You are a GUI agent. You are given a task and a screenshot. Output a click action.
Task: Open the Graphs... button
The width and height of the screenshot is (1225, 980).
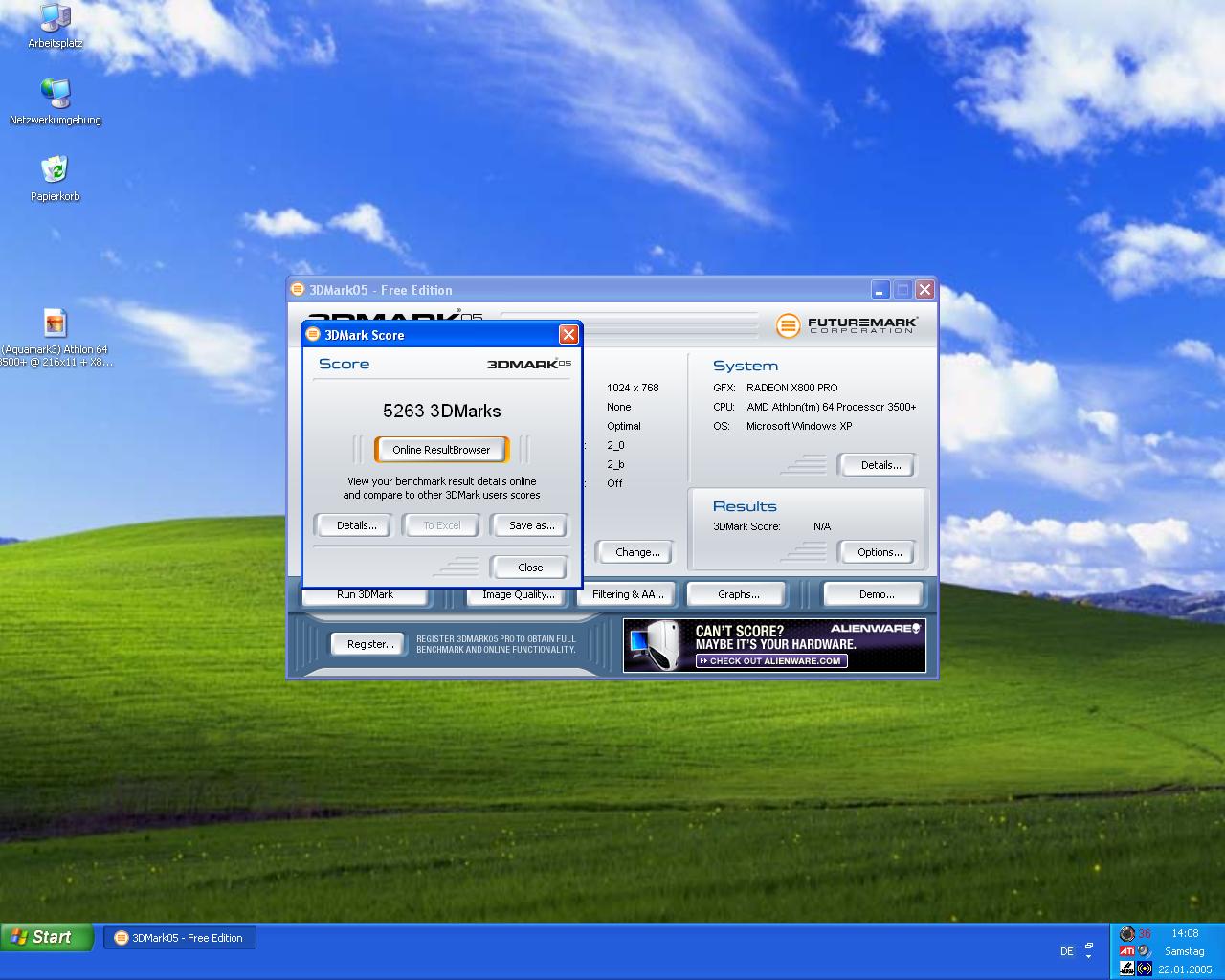[739, 594]
